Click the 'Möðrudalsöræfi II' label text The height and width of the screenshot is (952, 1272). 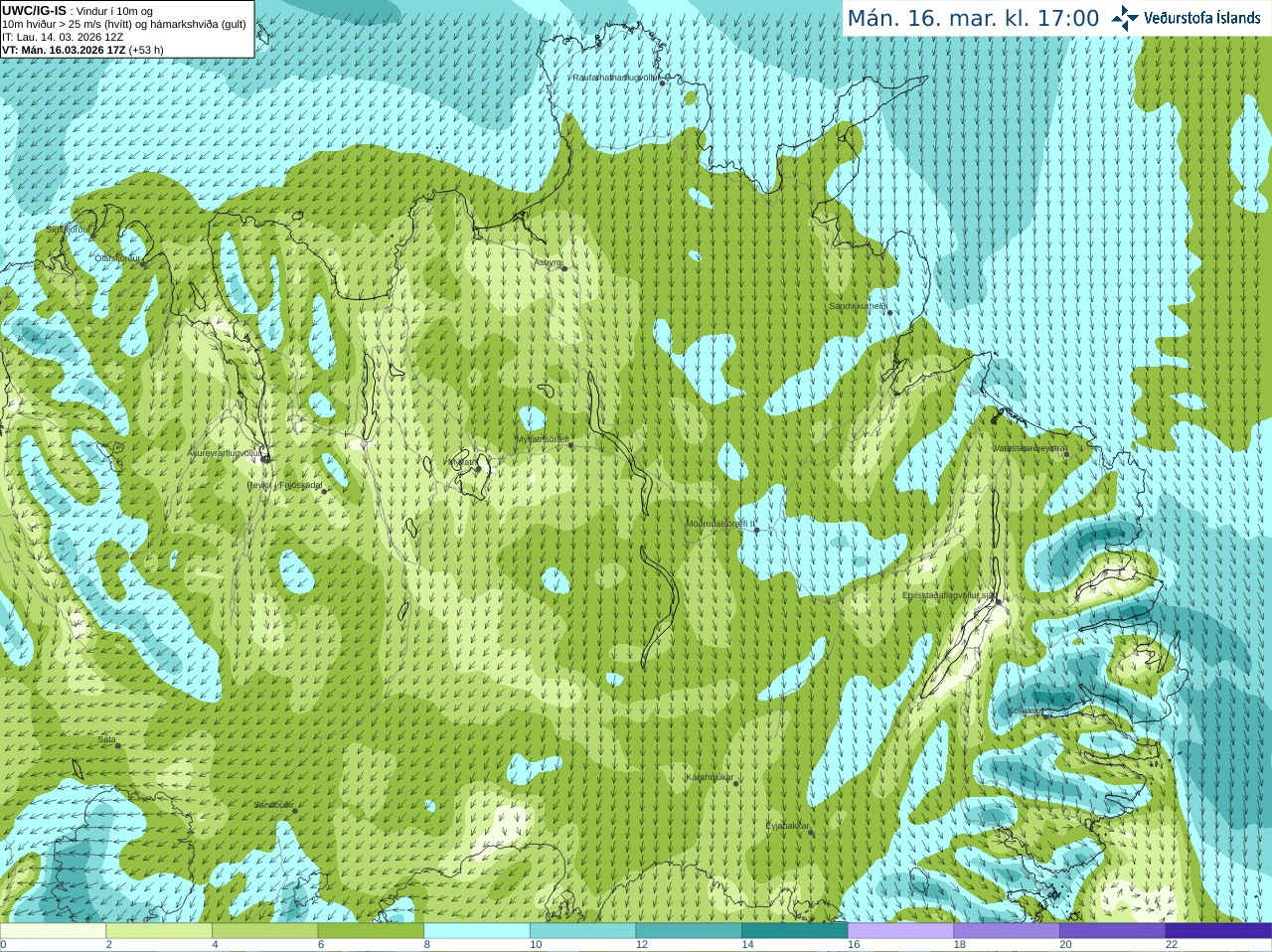coord(720,524)
